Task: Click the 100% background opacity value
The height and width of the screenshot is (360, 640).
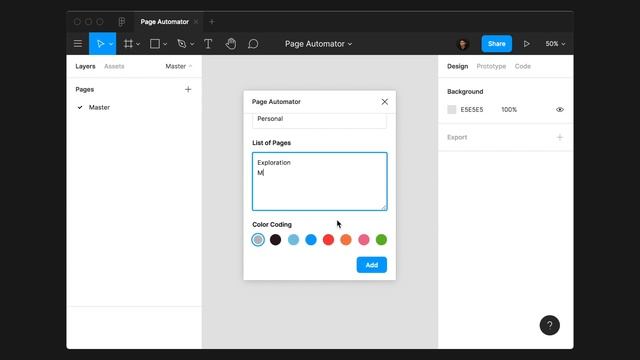Action: 509,109
